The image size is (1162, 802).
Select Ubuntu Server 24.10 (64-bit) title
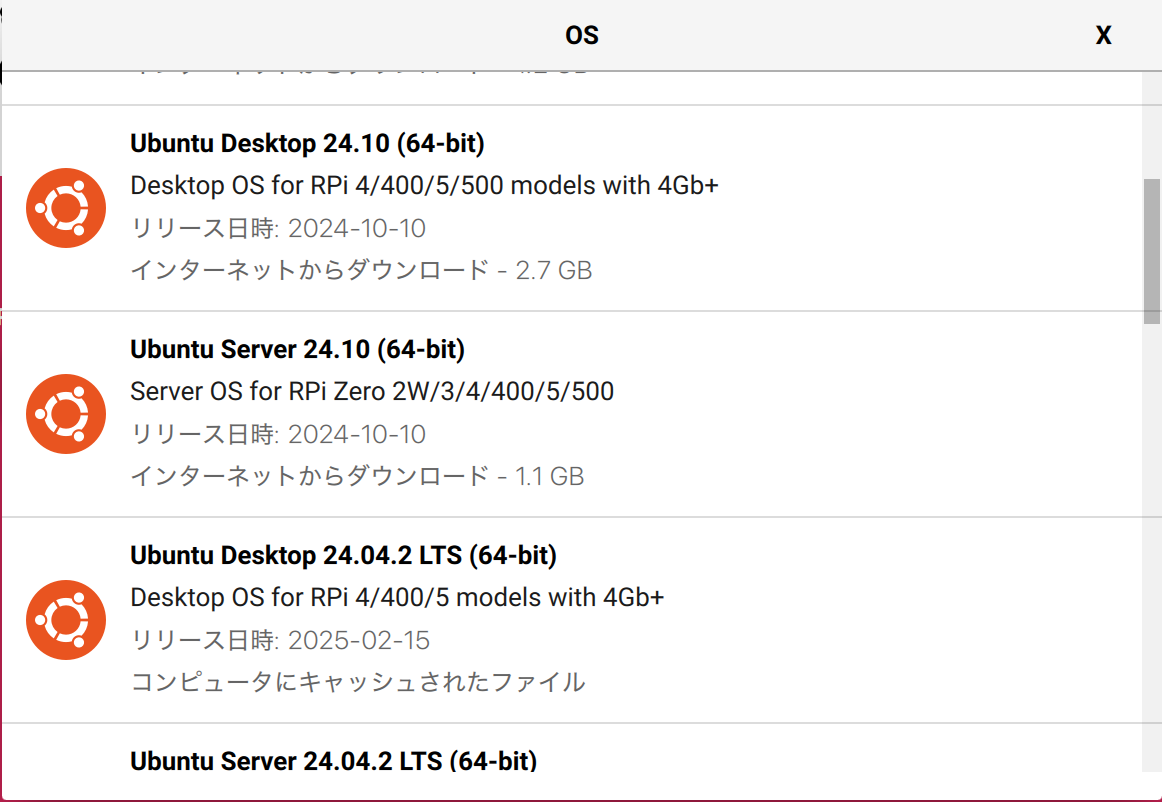297,349
